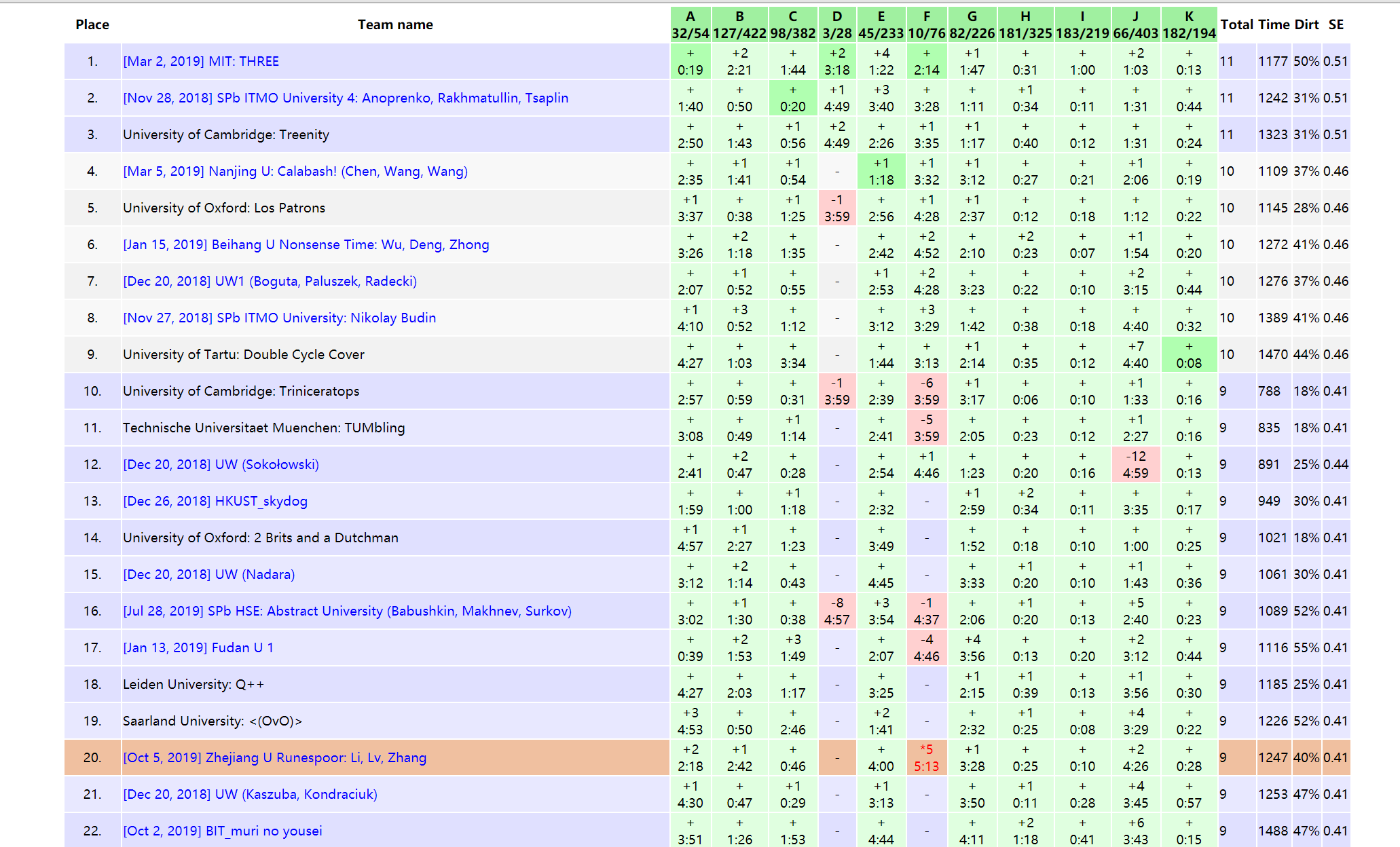Click the UW (Sokołowski) link
The width and height of the screenshot is (1400, 847).
click(x=221, y=464)
